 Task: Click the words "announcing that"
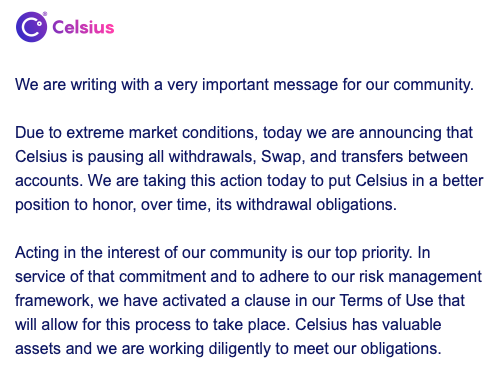(416, 133)
